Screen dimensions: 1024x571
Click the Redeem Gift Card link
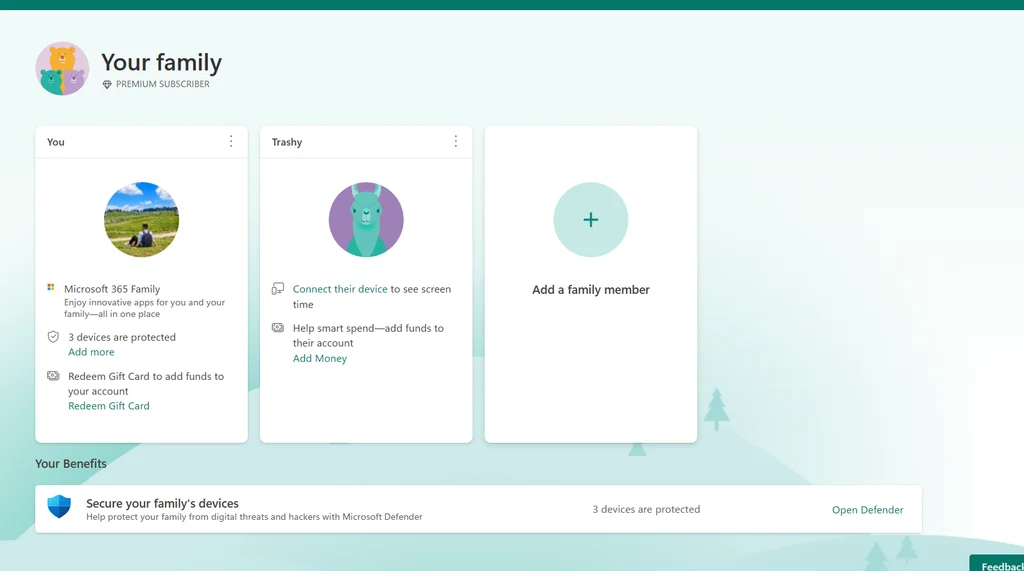coord(109,406)
